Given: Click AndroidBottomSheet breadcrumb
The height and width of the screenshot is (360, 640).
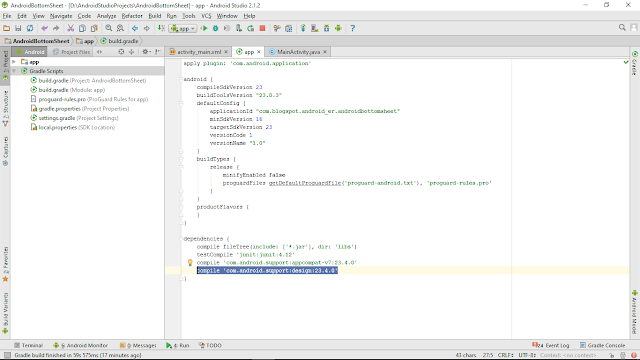Looking at the screenshot, I should 37,41.
